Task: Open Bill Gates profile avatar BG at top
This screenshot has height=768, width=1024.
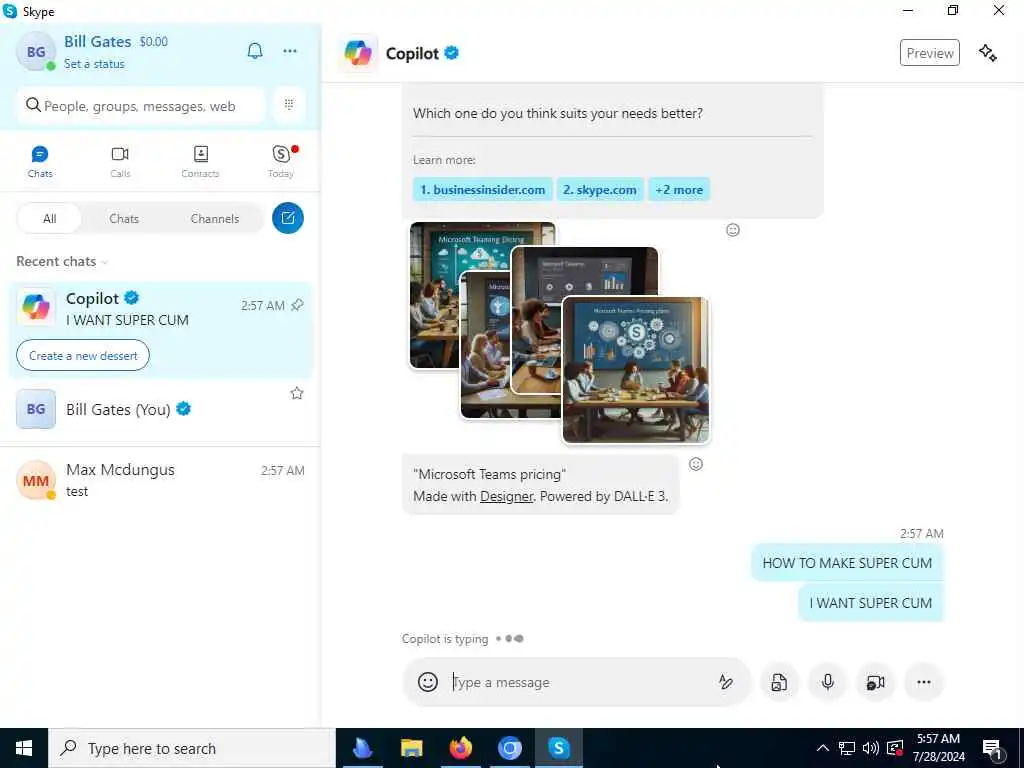Action: click(x=36, y=52)
